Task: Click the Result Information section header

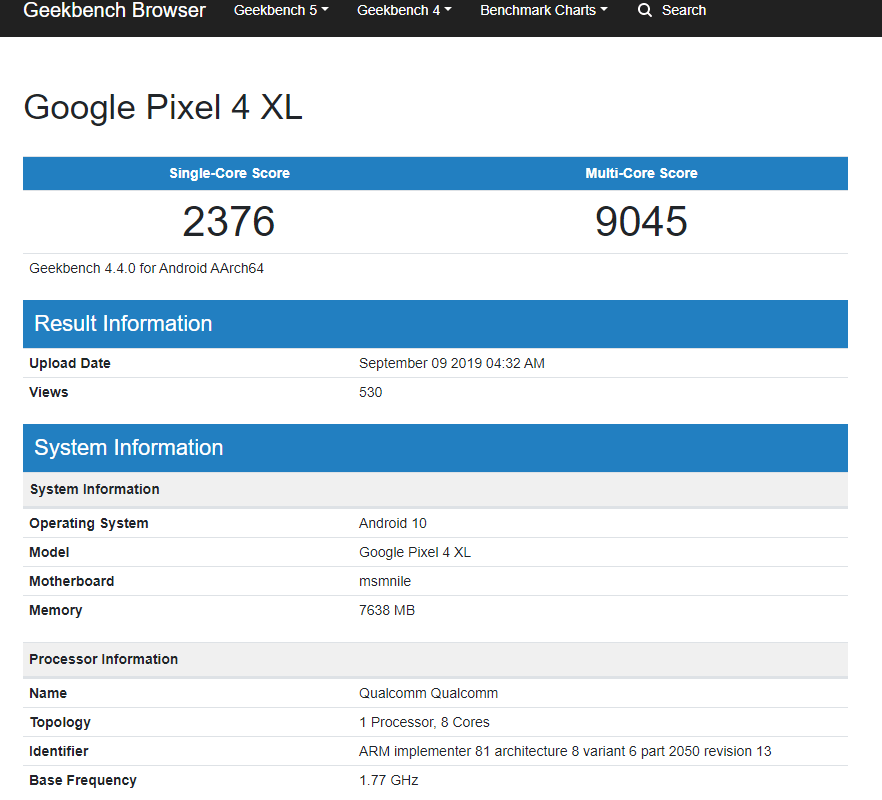Action: pos(123,324)
